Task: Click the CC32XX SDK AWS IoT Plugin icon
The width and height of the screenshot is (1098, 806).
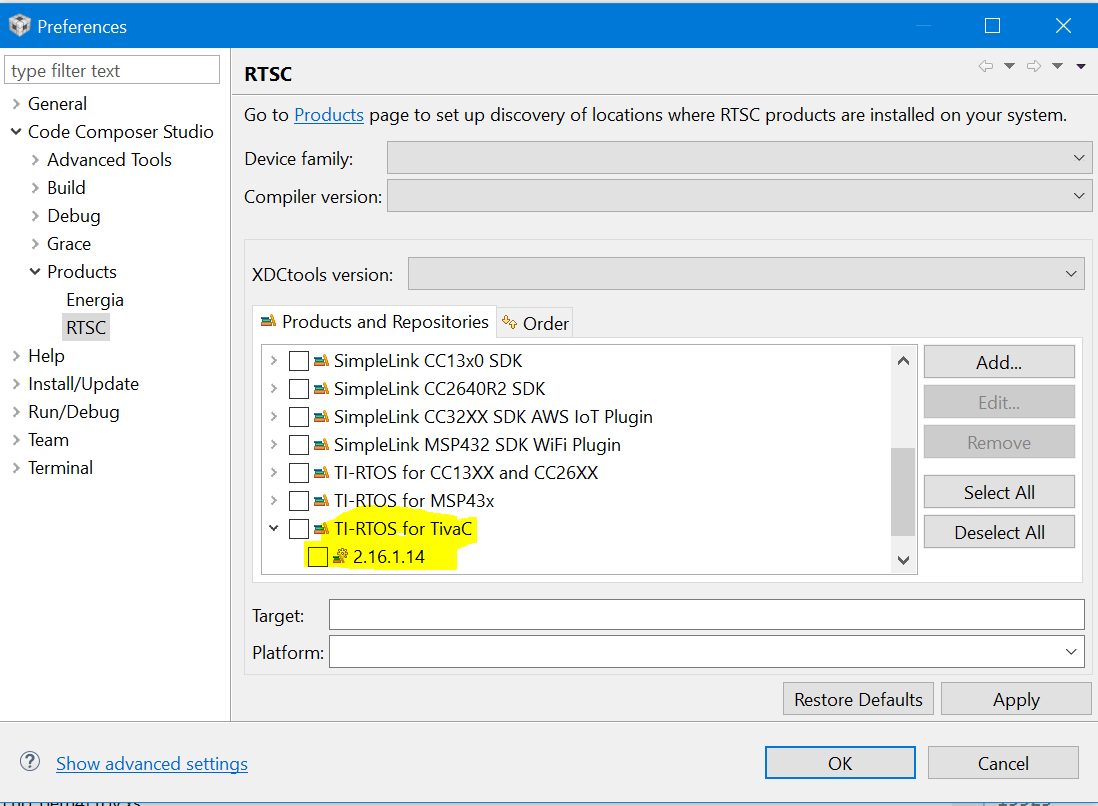Action: [321, 417]
